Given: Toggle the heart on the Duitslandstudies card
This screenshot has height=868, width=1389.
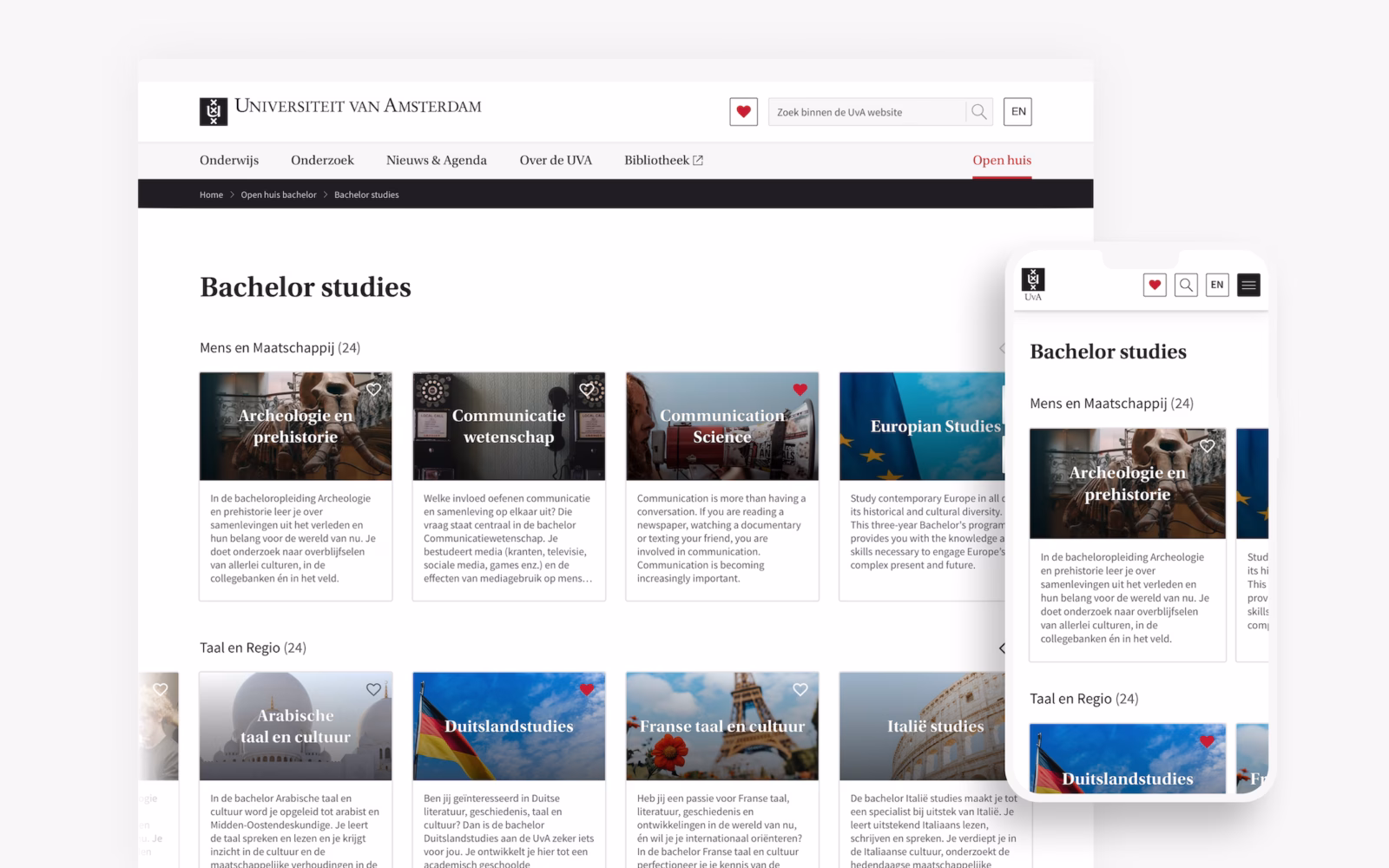Looking at the screenshot, I should tap(587, 689).
